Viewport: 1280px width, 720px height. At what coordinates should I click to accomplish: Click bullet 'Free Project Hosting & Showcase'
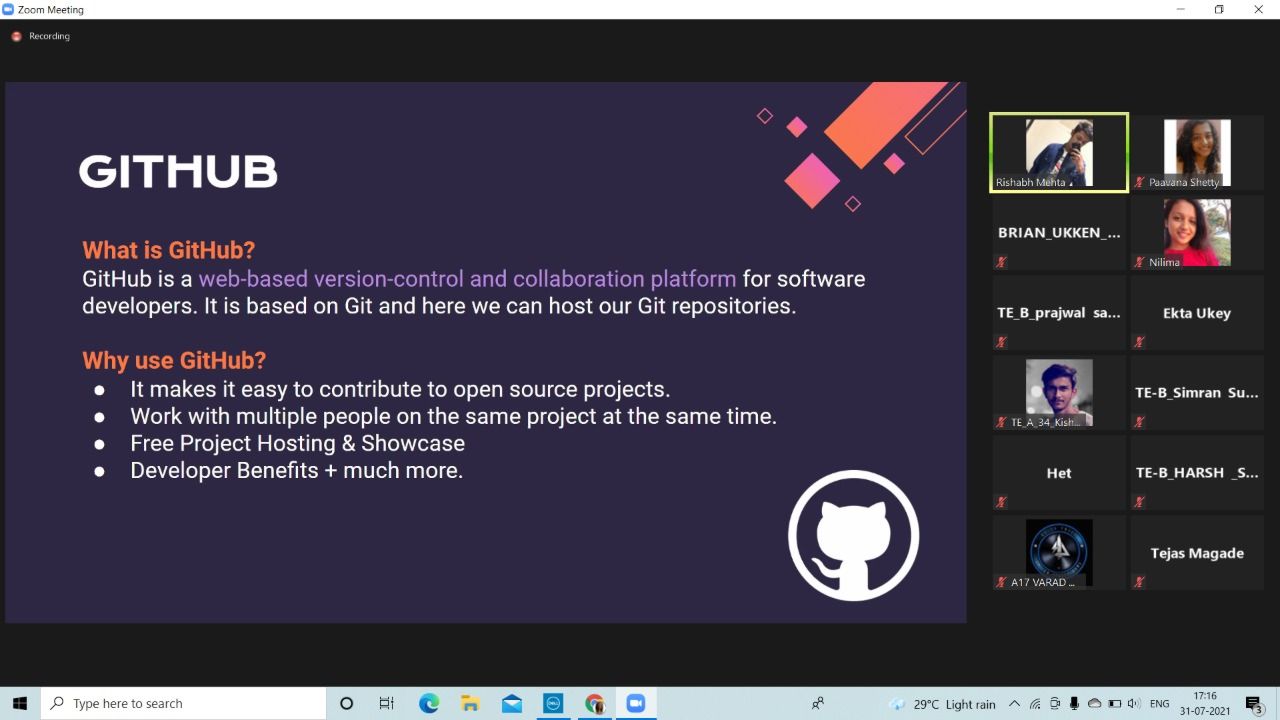click(x=297, y=443)
